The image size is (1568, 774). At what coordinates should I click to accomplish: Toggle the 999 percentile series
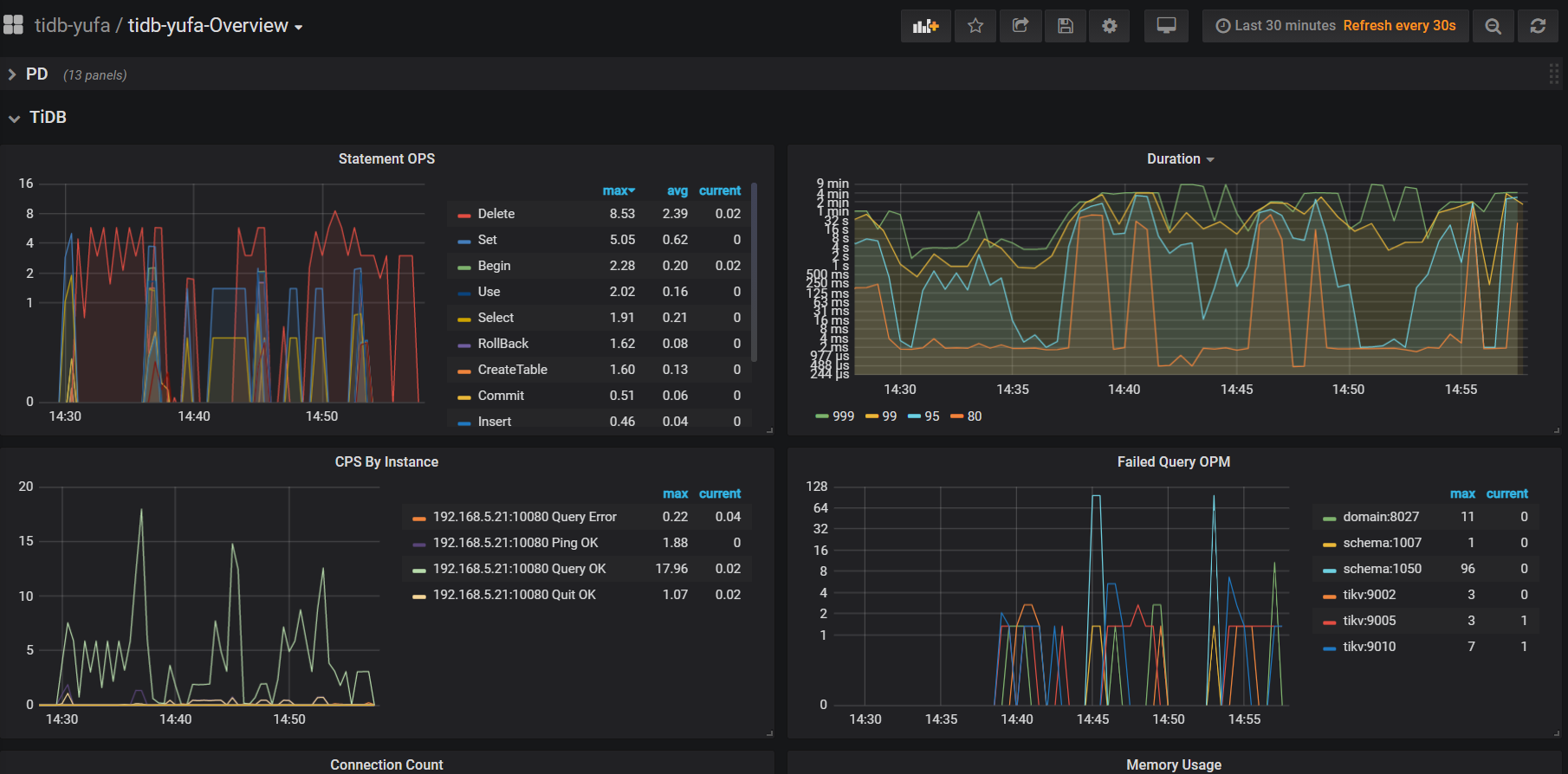(x=843, y=416)
